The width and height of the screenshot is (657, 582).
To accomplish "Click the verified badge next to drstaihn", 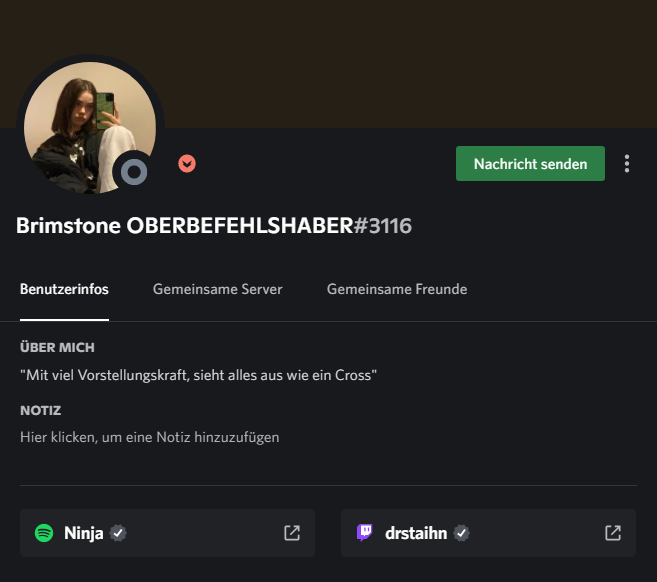I will click(461, 533).
